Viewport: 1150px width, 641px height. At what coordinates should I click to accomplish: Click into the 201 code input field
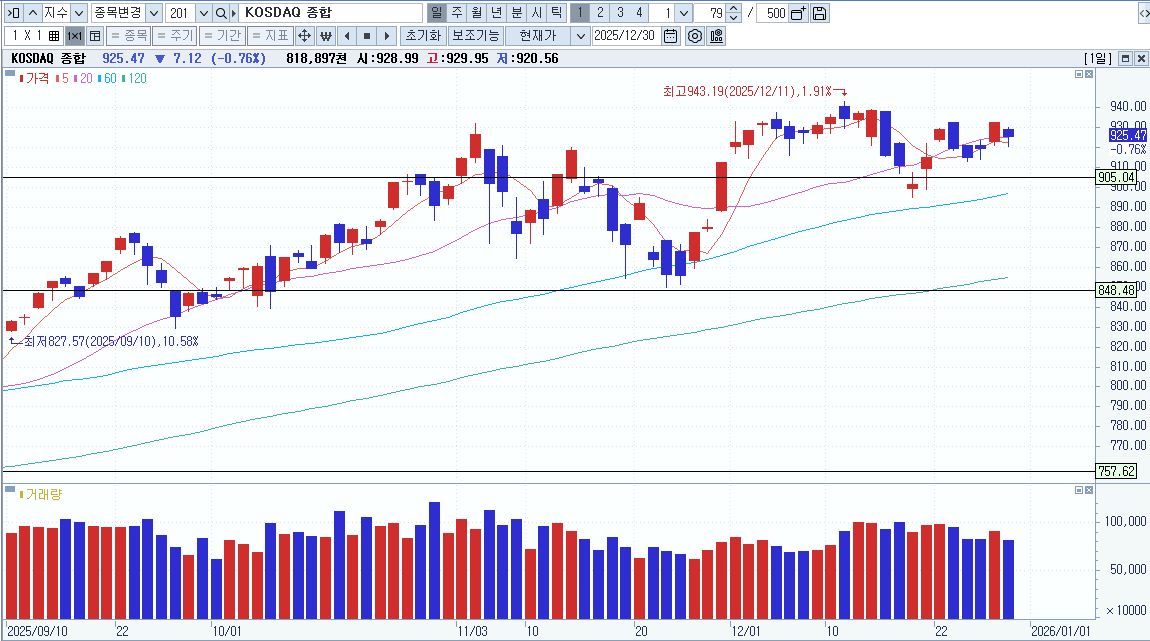[180, 13]
